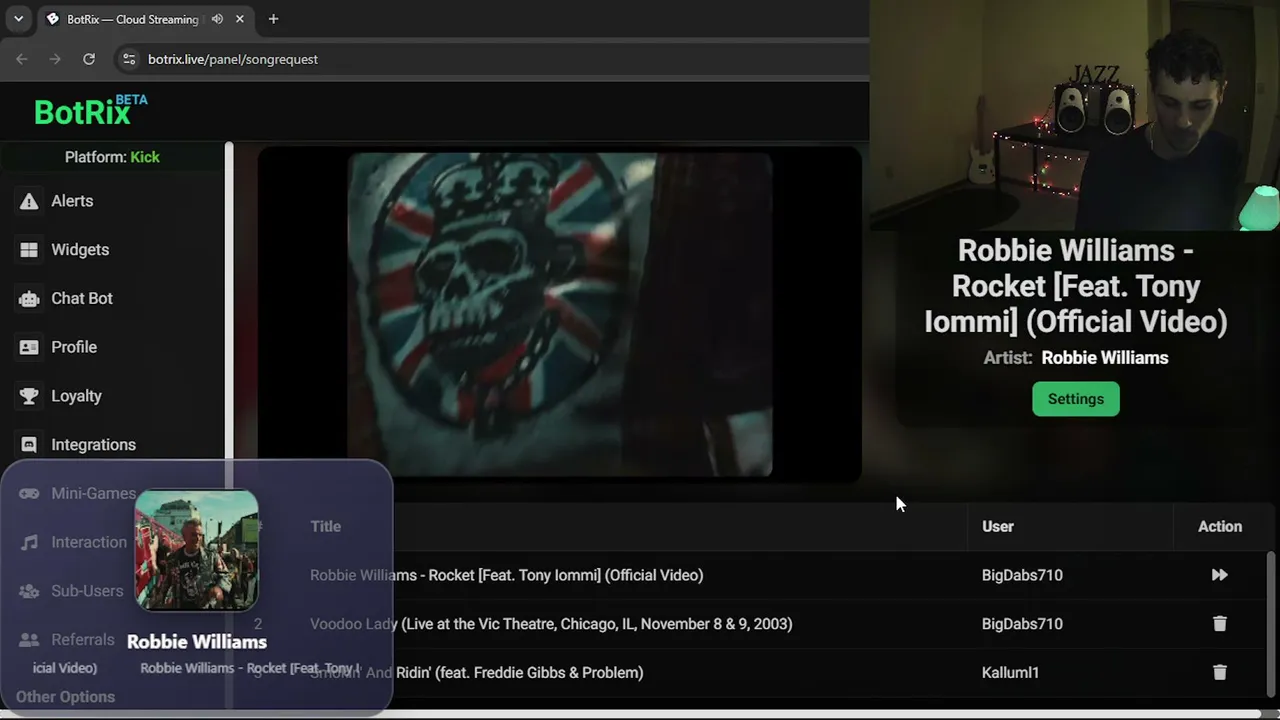Click the Artist: Robbie Williams line
This screenshot has height=720, width=1280.
1076,358
